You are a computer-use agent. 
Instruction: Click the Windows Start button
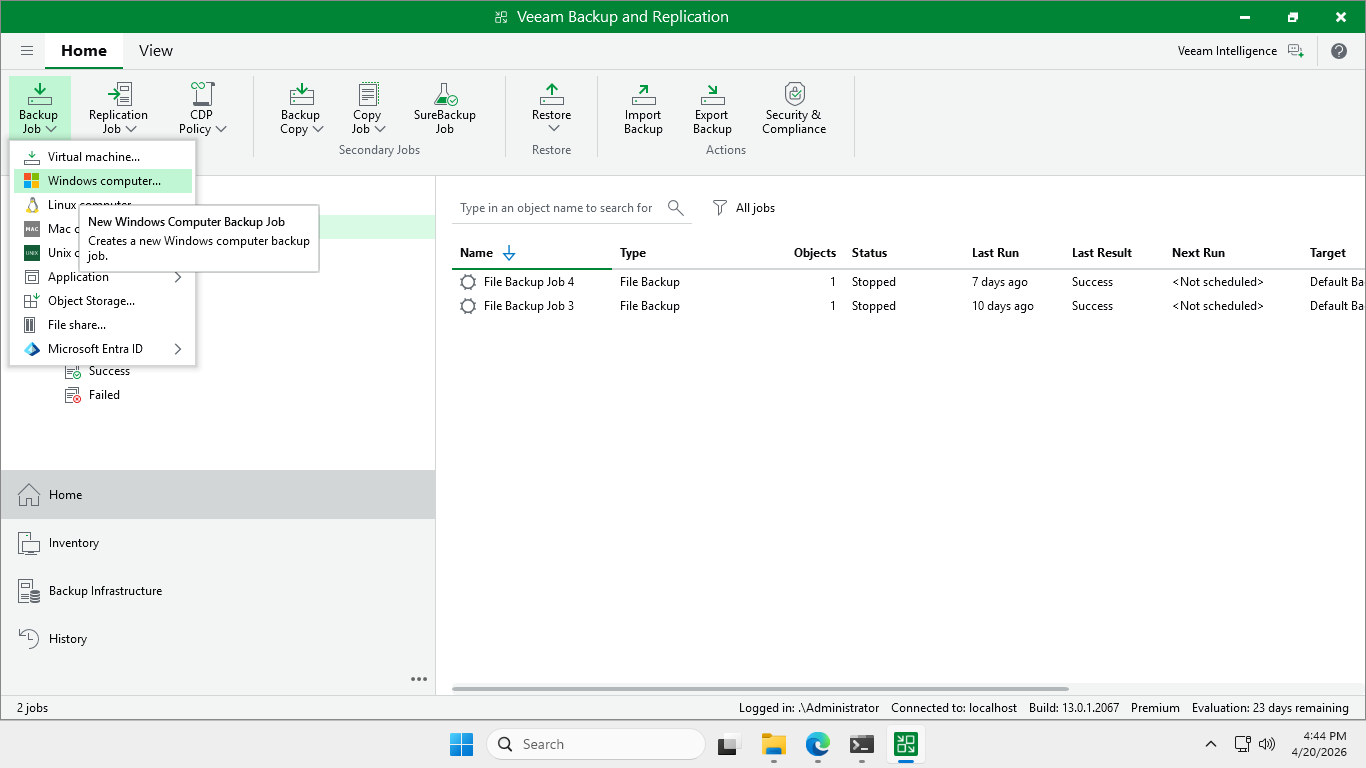pos(461,744)
